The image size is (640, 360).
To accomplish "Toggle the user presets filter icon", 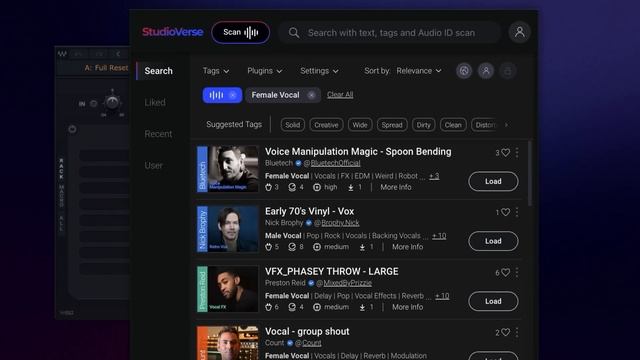I will pos(486,71).
